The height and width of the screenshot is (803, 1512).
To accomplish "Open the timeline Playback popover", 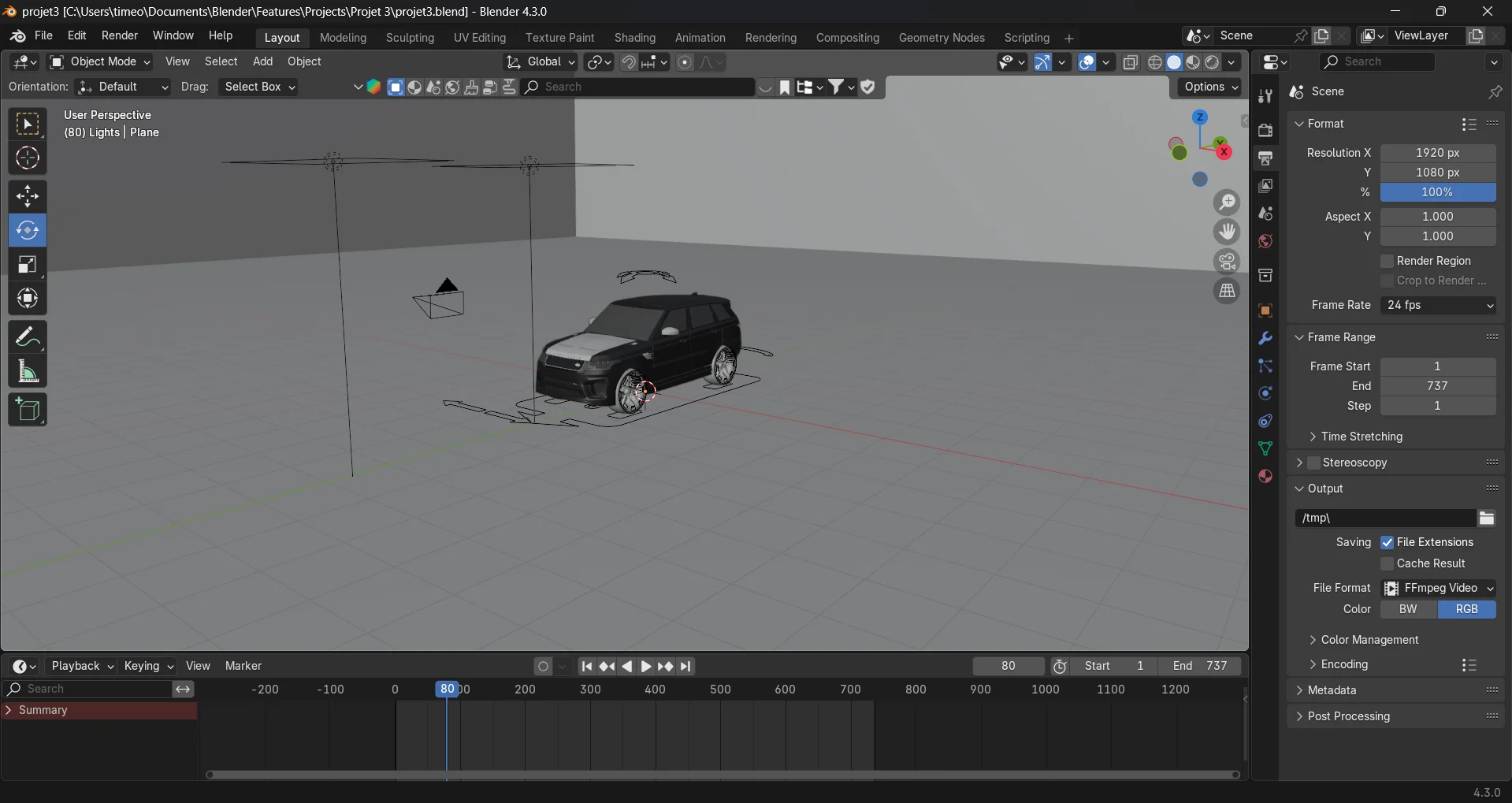I will [x=81, y=667].
